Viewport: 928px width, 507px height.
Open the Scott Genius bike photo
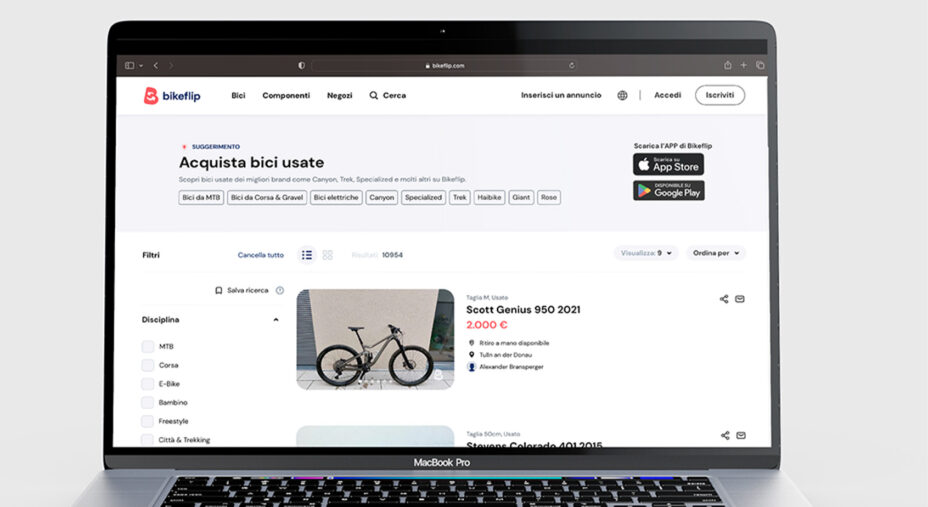[x=375, y=340]
